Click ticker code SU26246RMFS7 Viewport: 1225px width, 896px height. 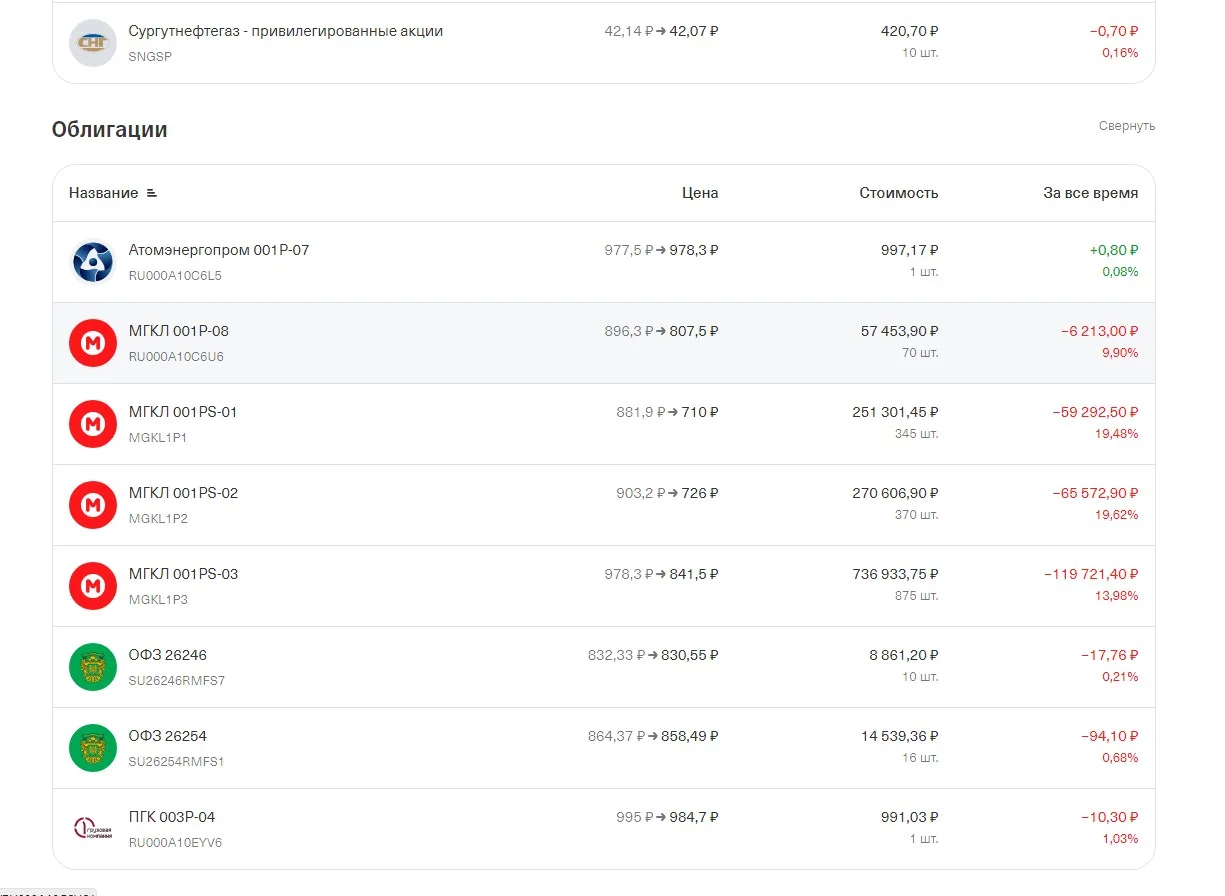(x=177, y=681)
